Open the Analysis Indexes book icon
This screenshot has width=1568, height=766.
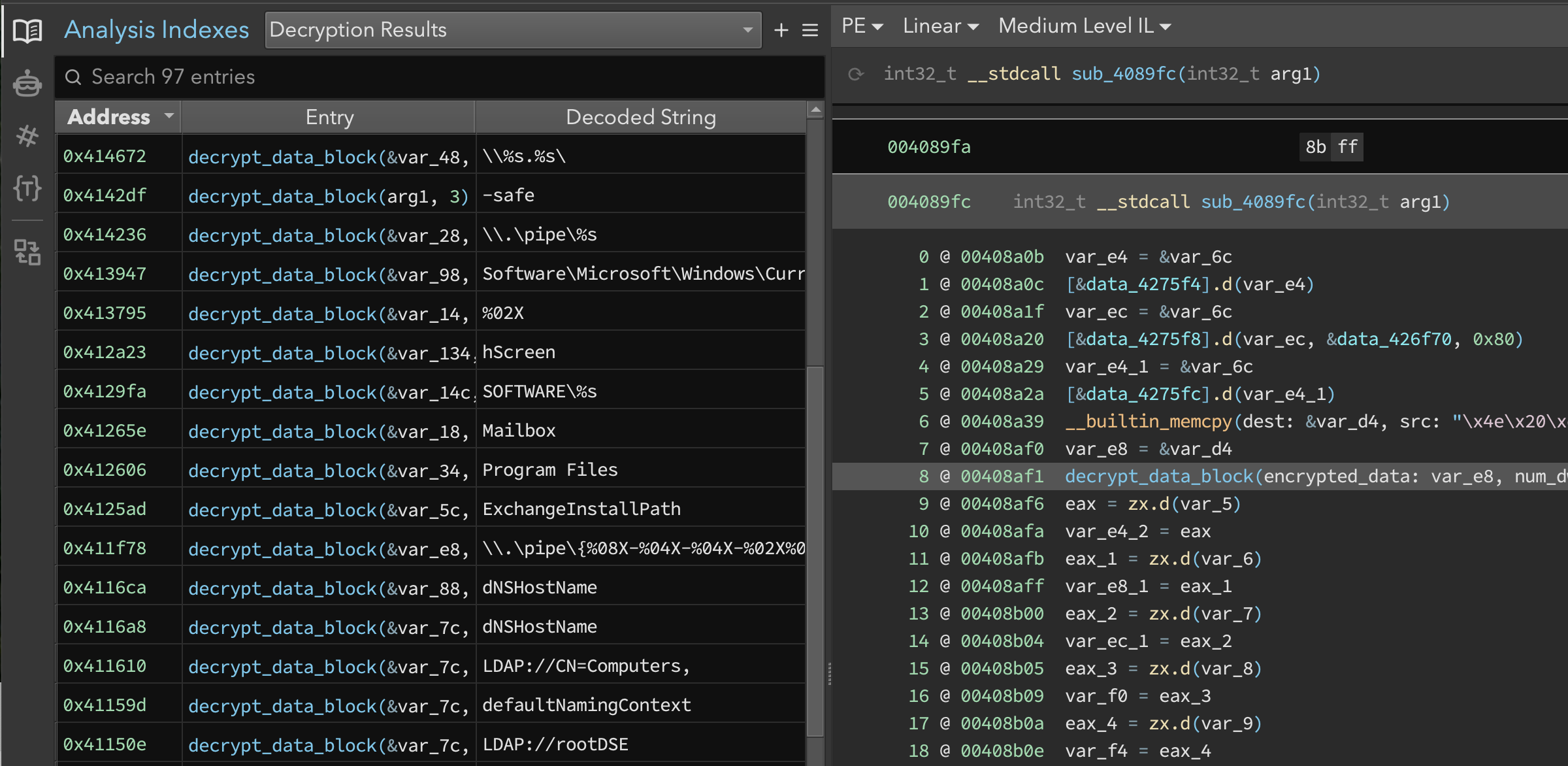pyautogui.click(x=27, y=30)
